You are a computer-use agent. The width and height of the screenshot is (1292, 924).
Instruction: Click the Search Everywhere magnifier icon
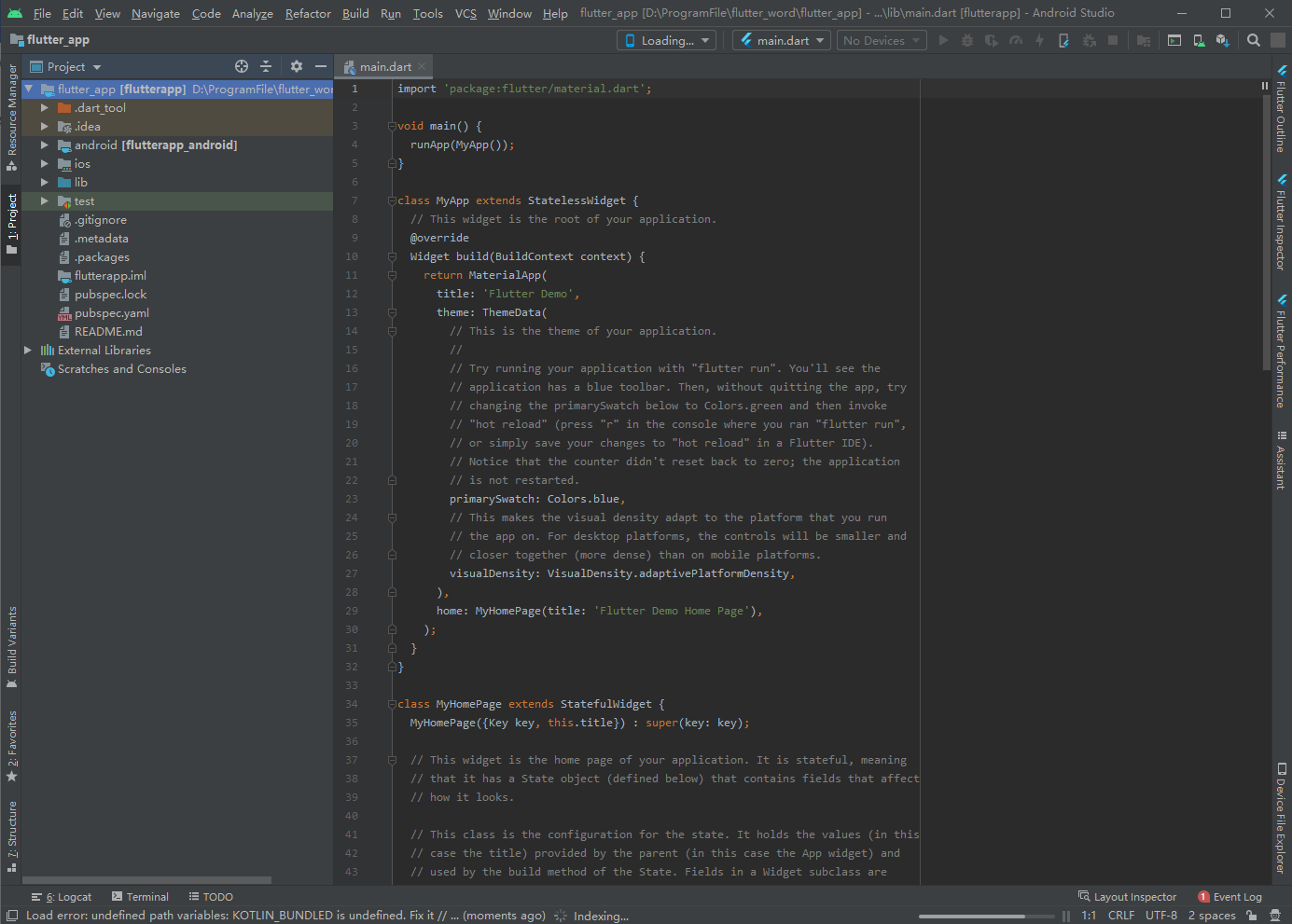pos(1254,40)
